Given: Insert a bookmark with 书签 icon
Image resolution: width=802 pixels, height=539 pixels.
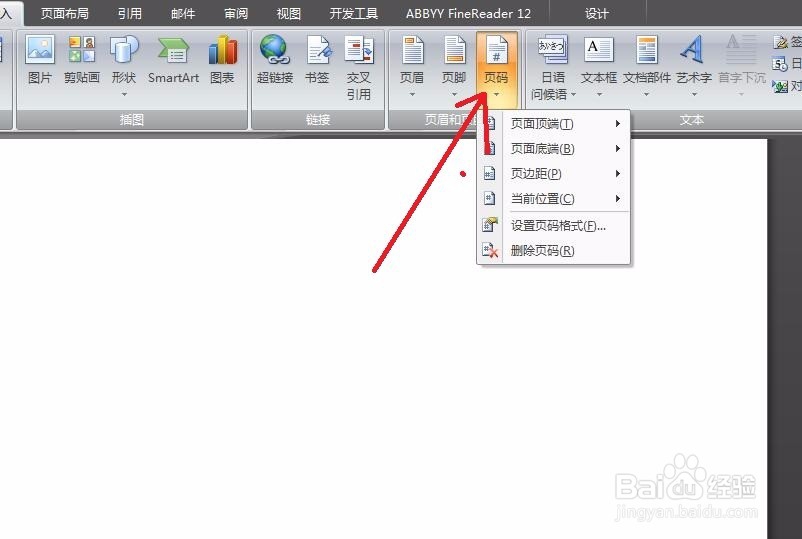Looking at the screenshot, I should [x=317, y=50].
